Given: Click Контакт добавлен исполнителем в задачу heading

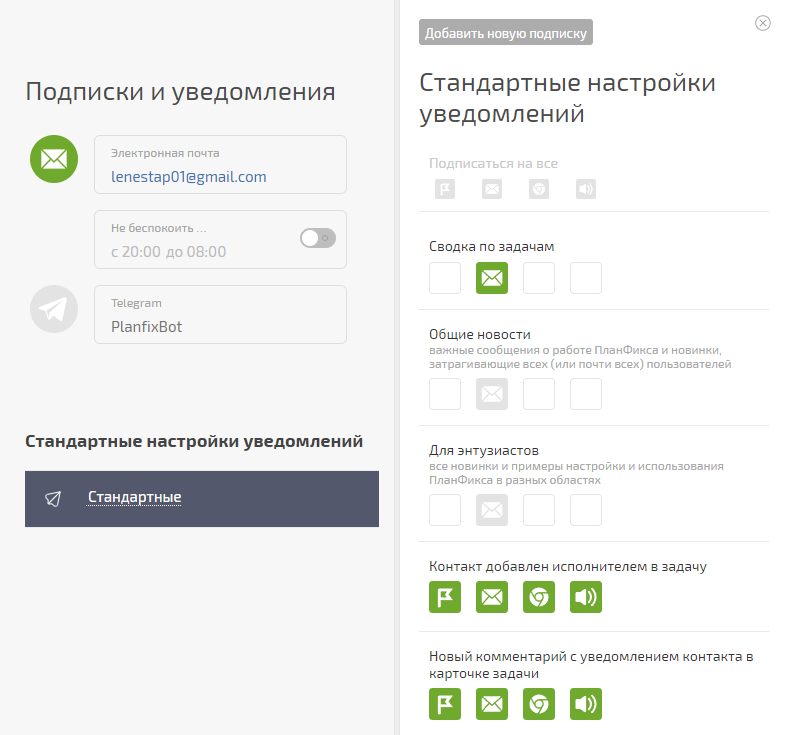Looking at the screenshot, I should point(567,566).
